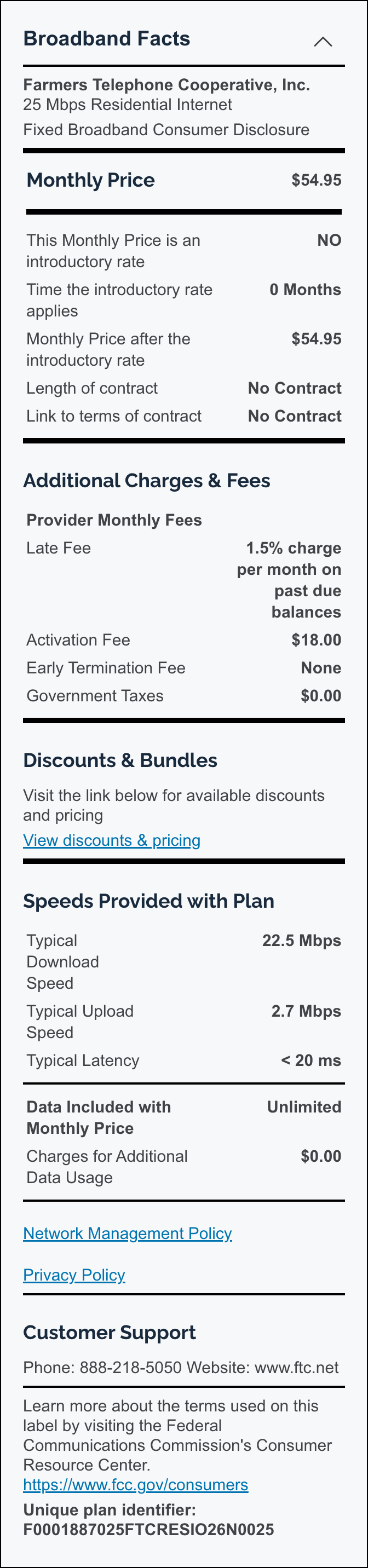Screen dimensions: 368x1568
Task: Click the 2.7 Mbps upload speed value
Action: [x=306, y=1011]
